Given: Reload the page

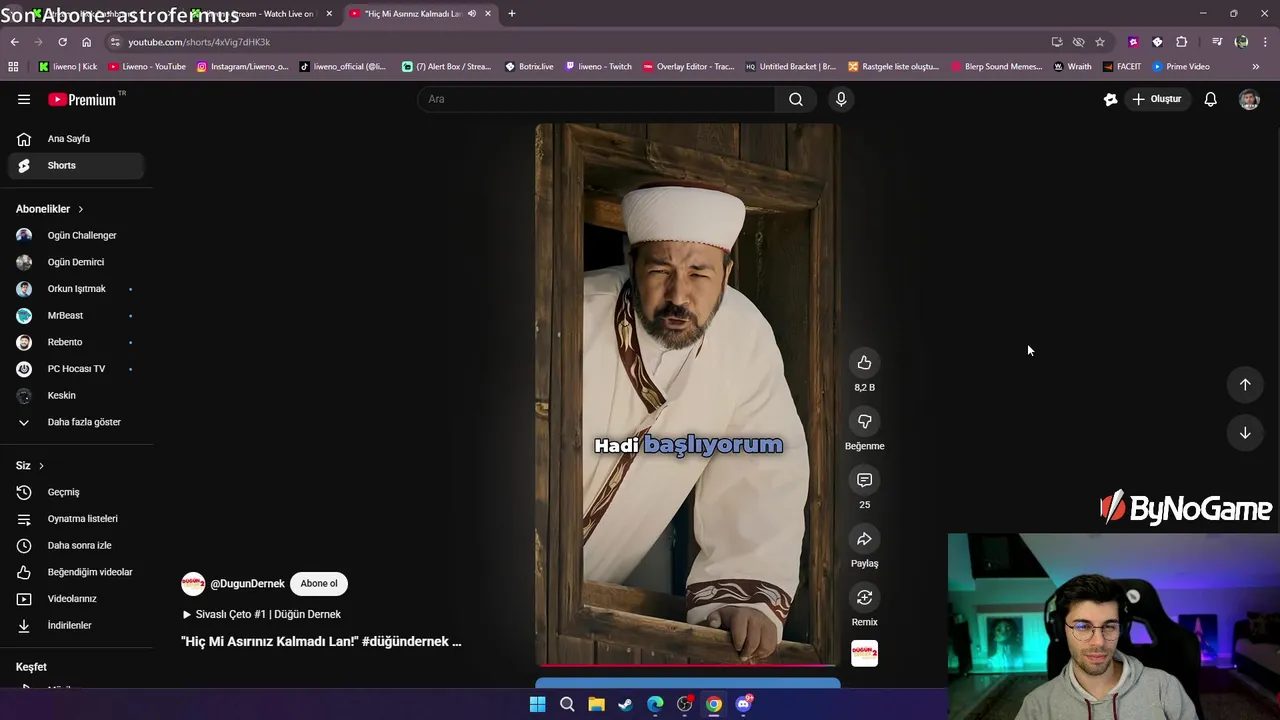Looking at the screenshot, I should [x=62, y=42].
